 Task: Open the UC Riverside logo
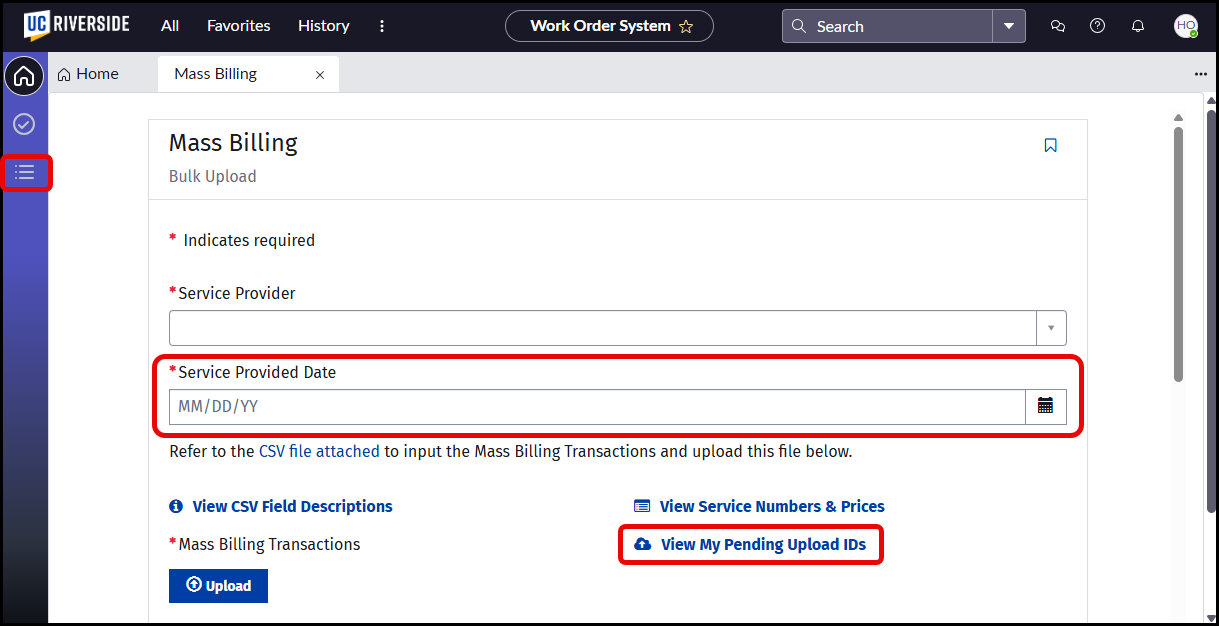[76, 26]
